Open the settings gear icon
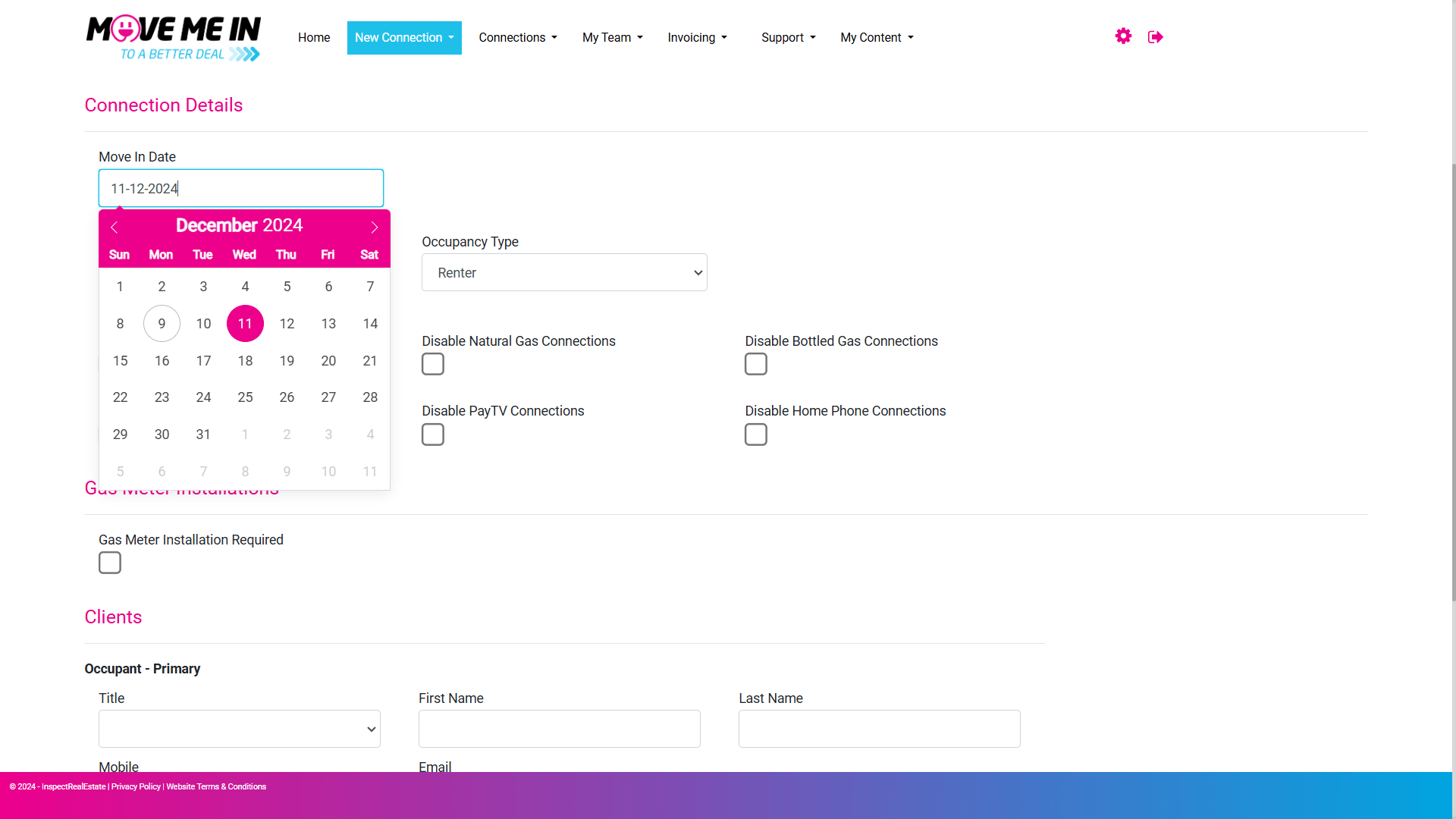Viewport: 1456px width, 819px height. [x=1123, y=36]
